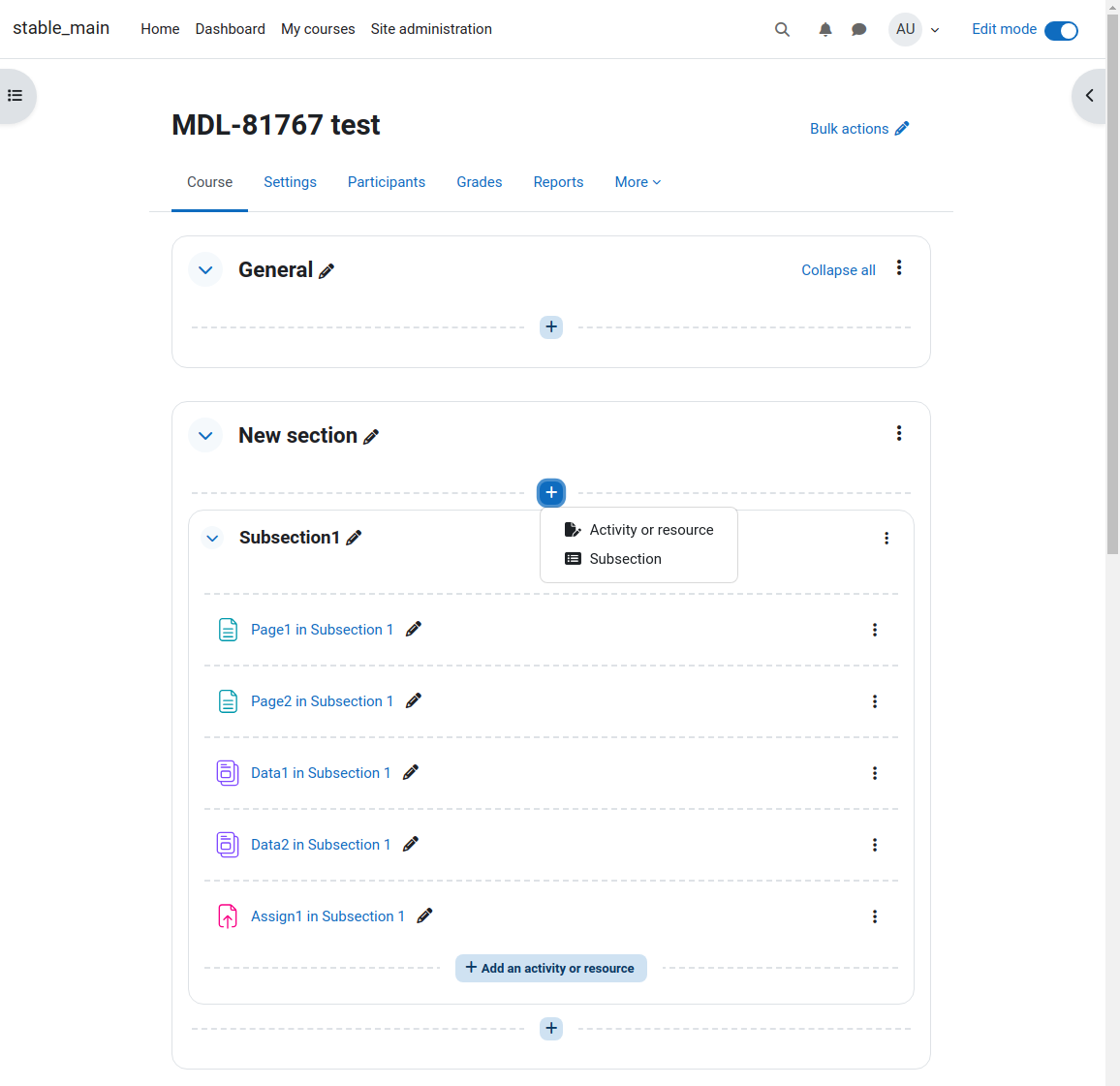Edit title of Page1 in Subsection 1
Image resolution: width=1120 pixels, height=1086 pixels.
pos(414,629)
